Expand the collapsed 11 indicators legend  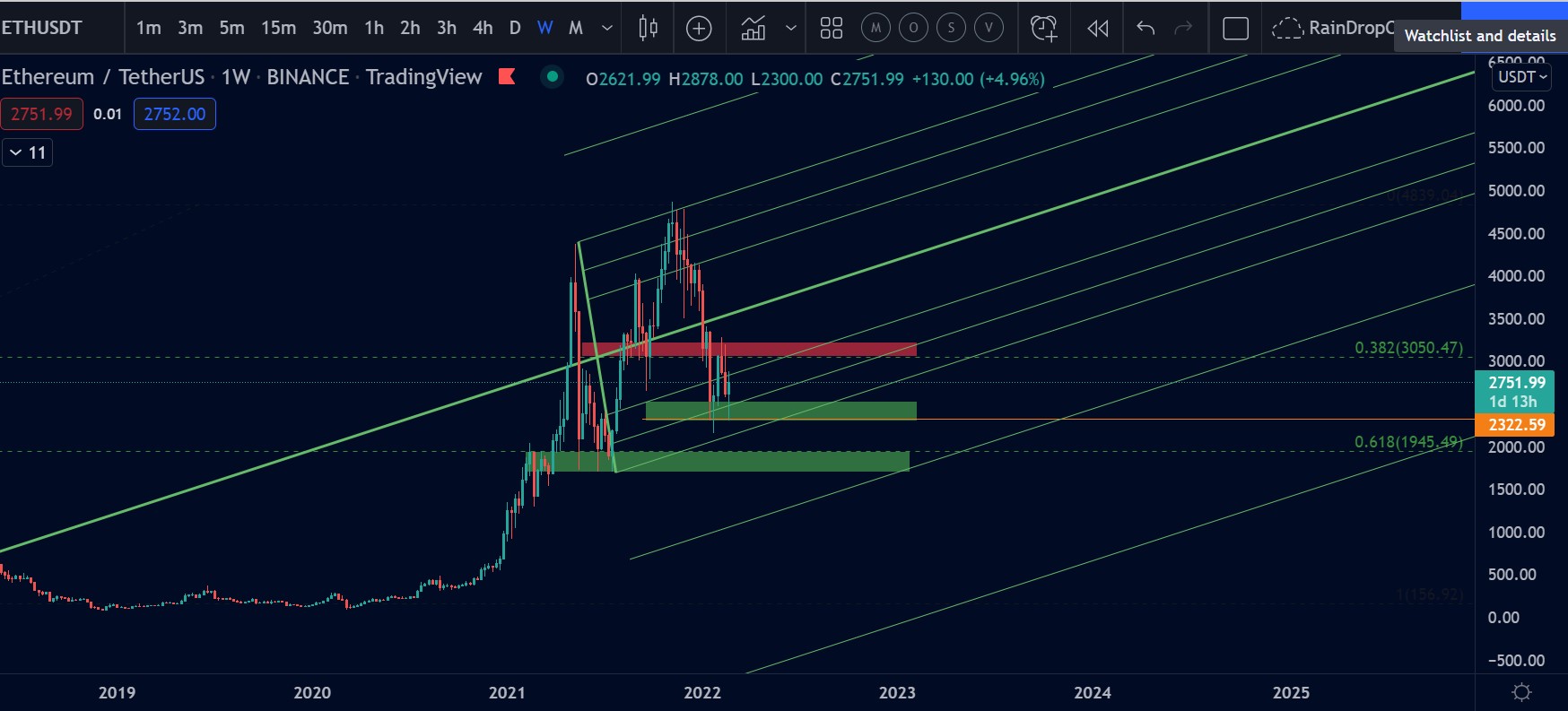point(27,152)
